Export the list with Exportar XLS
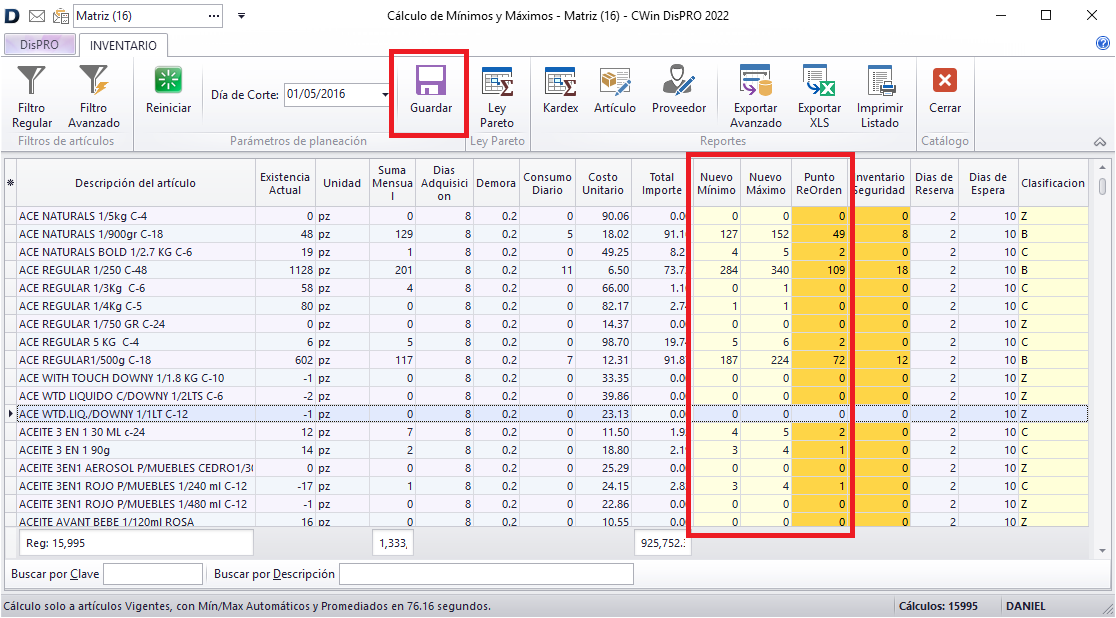The image size is (1116, 618). (x=819, y=96)
